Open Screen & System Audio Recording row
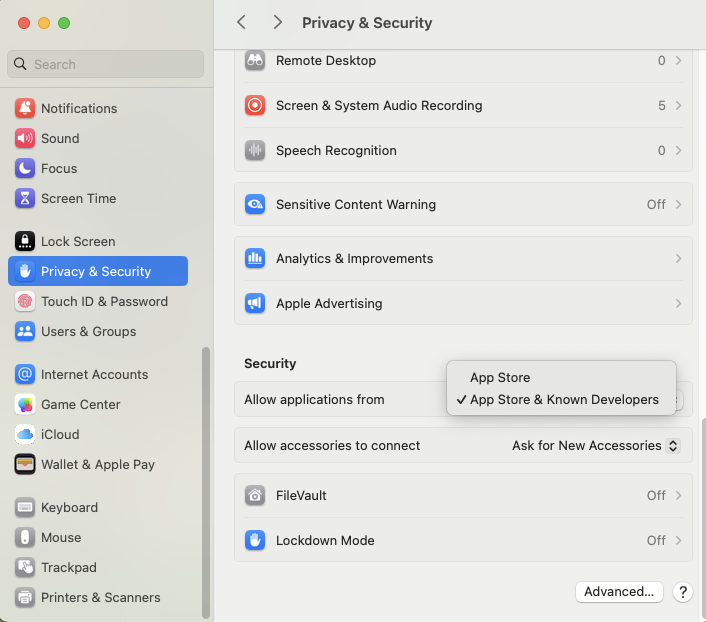Image resolution: width=706 pixels, height=622 pixels. (x=463, y=105)
